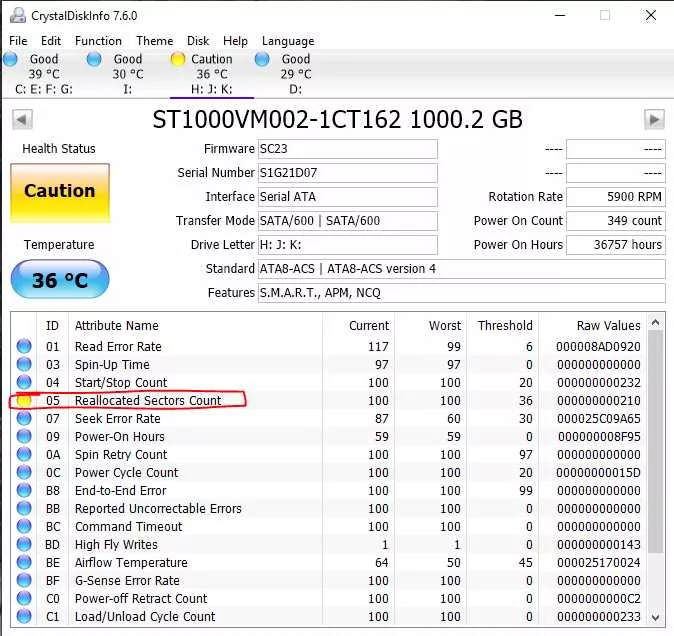Viewport: 674px width, 636px height.
Task: Select the C: E: F: G: disk tab
Action: [43, 74]
